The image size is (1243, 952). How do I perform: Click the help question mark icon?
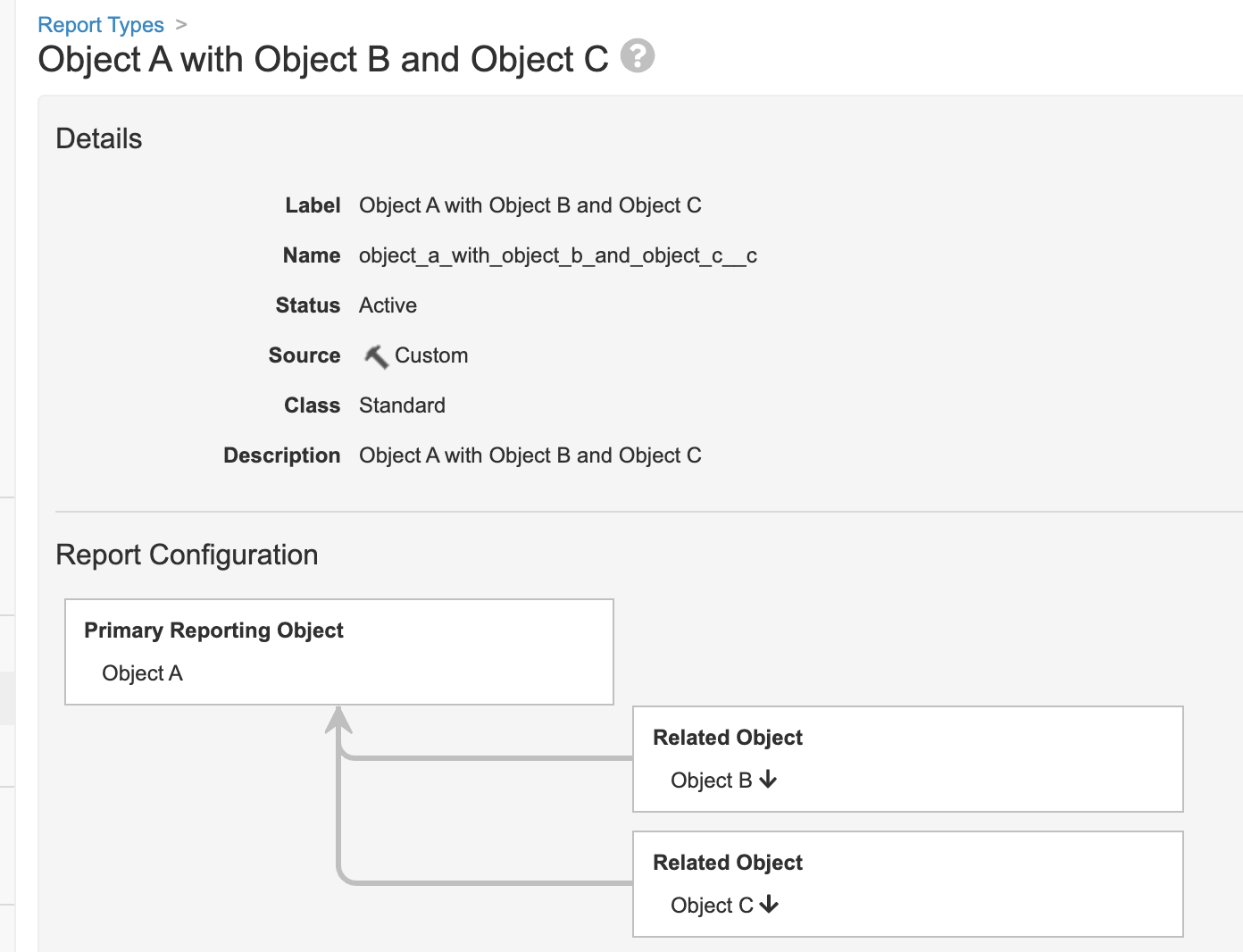[638, 56]
